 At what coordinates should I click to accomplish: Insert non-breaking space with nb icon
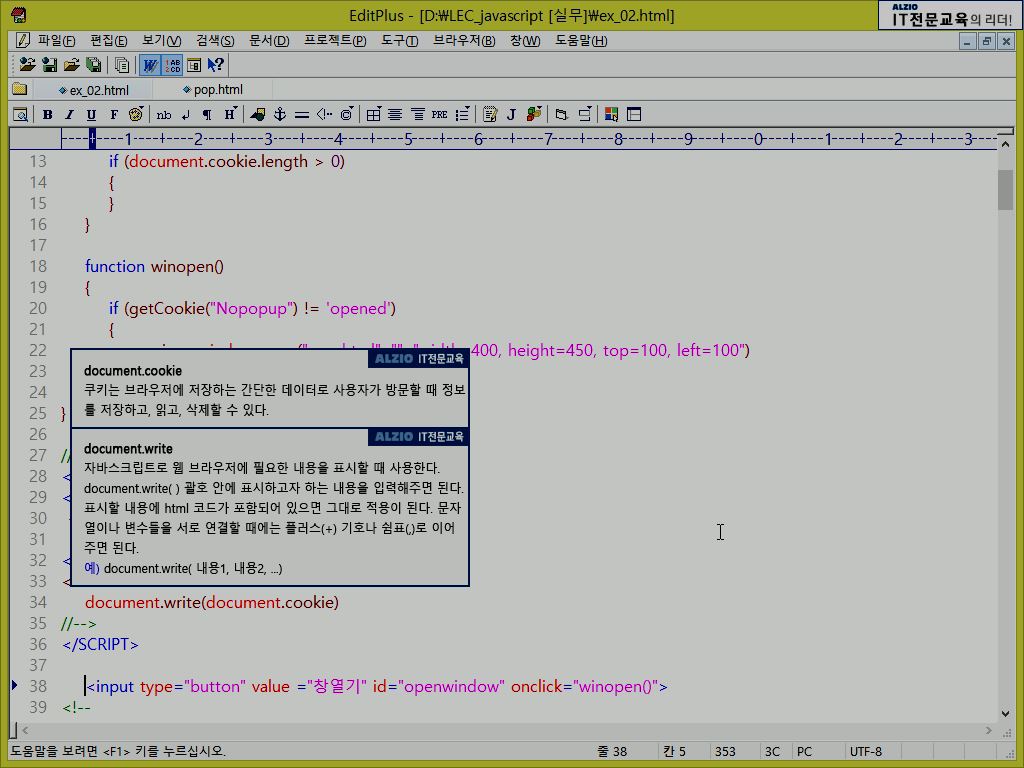click(x=163, y=115)
